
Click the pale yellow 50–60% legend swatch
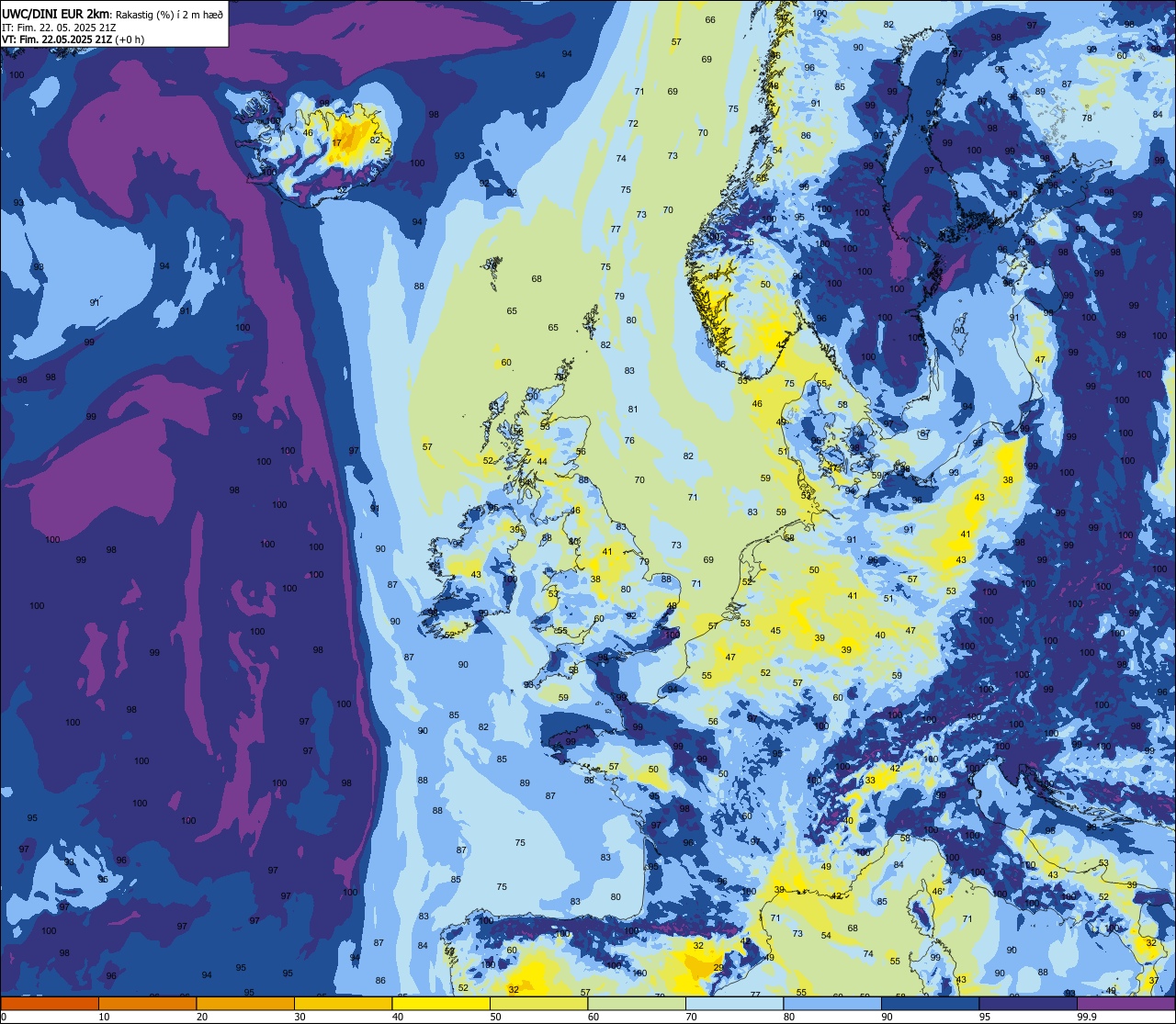click(x=538, y=1003)
